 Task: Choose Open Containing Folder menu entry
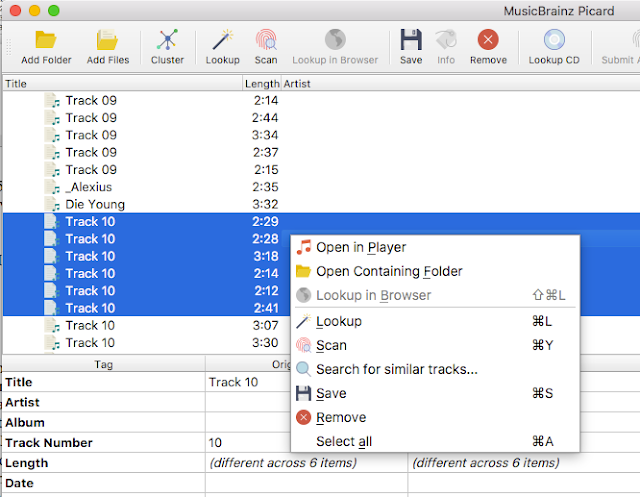click(435, 271)
